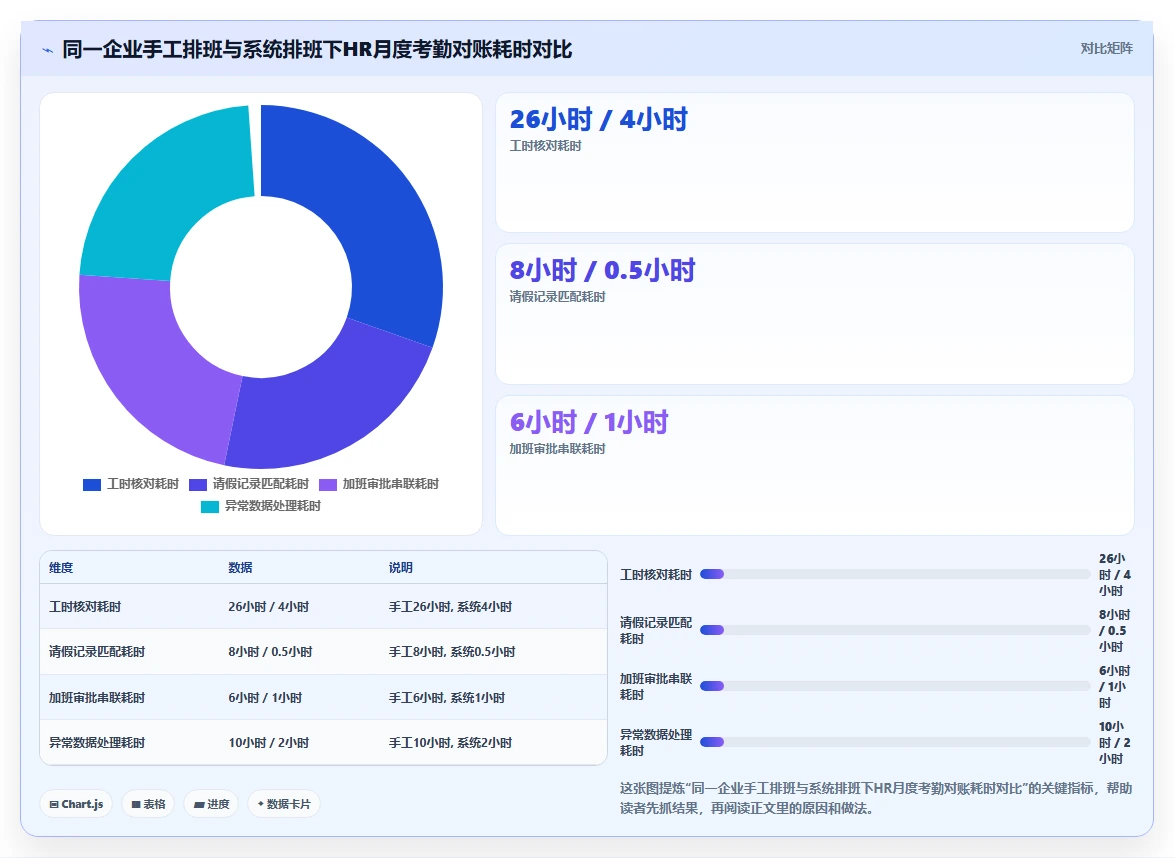Click the 请假记录匹配耗时 progress bar
1174x858 pixels.
pyautogui.click(x=895, y=630)
